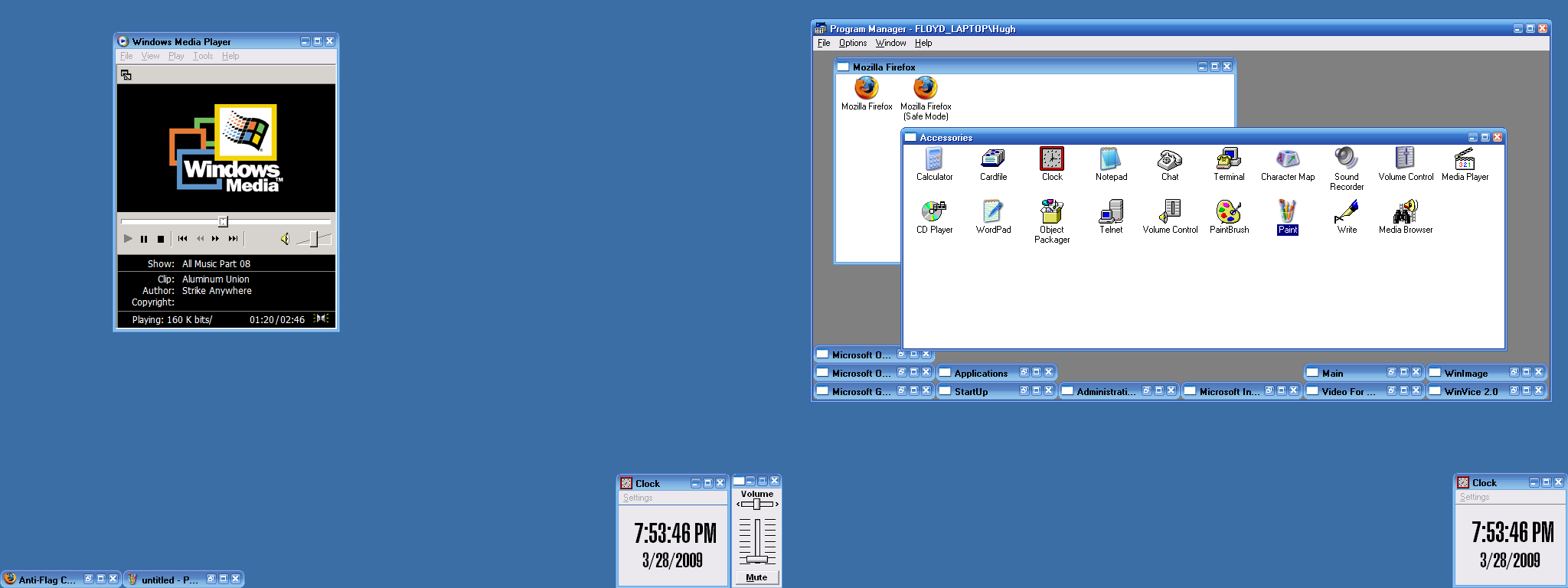Open the Character Map program icon
Image resolution: width=1568 pixels, height=588 pixels.
[x=1287, y=159]
